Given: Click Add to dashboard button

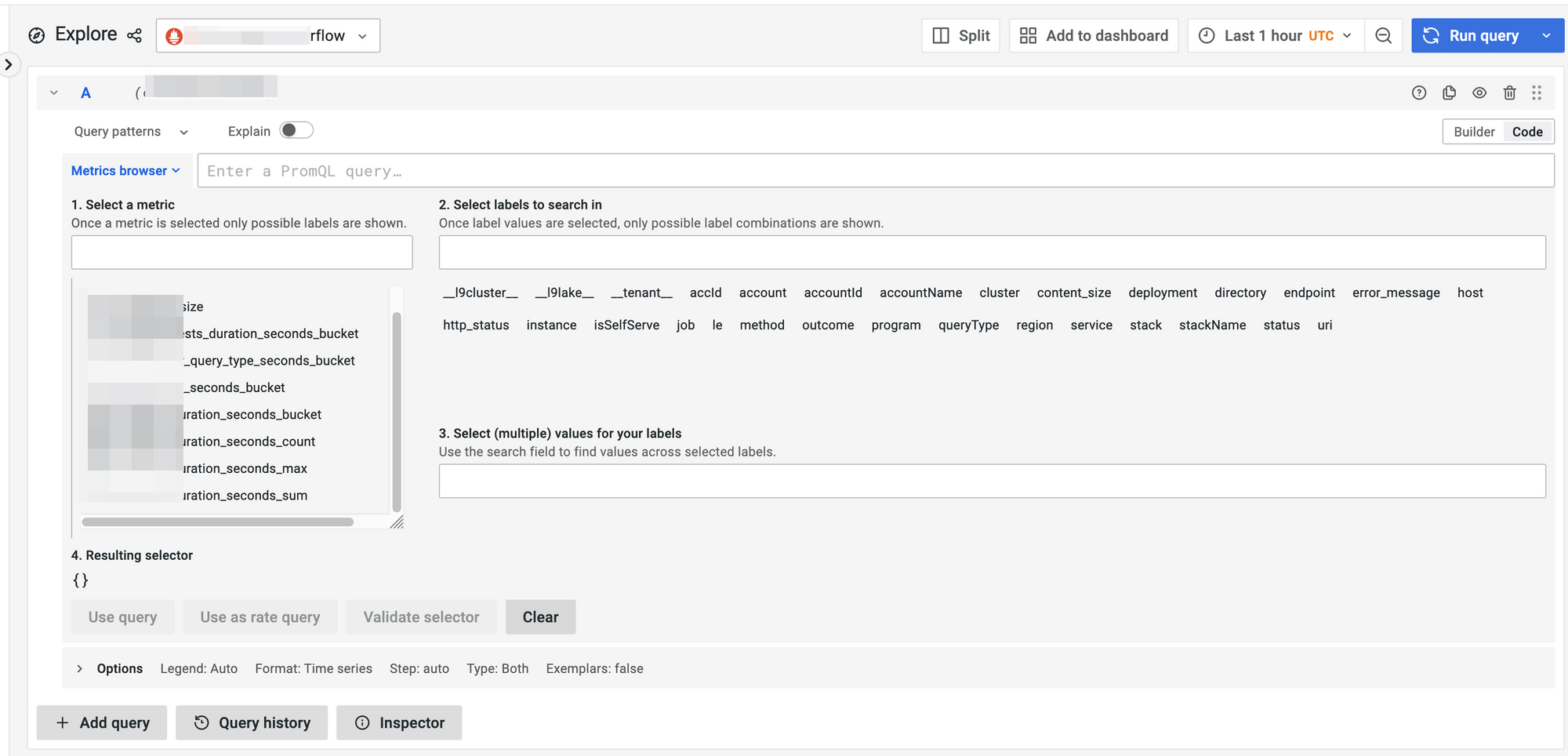Looking at the screenshot, I should [x=1094, y=35].
